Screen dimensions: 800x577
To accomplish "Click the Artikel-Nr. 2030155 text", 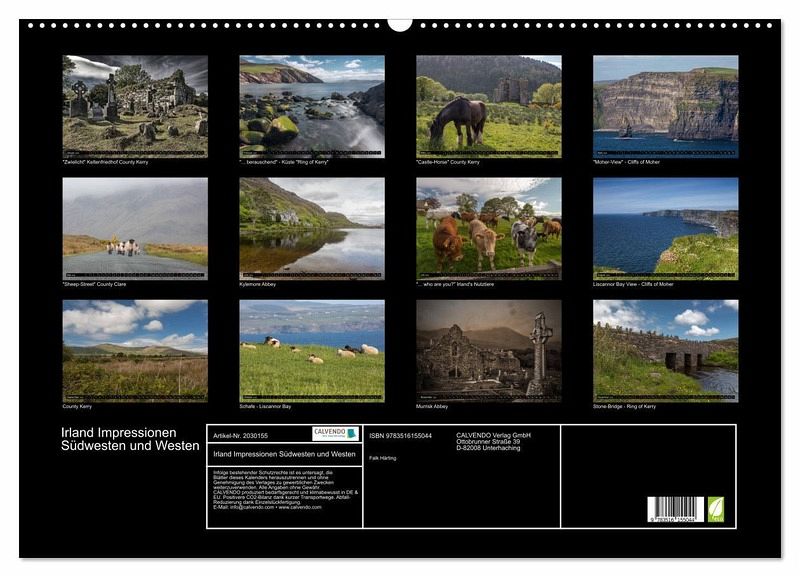I will [241, 436].
